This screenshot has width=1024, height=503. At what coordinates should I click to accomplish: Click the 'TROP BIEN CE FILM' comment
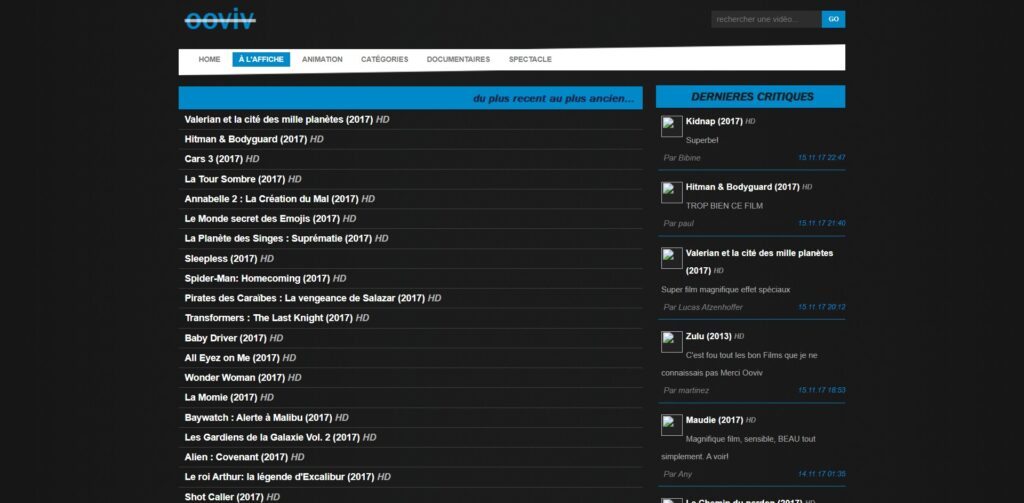click(724, 206)
